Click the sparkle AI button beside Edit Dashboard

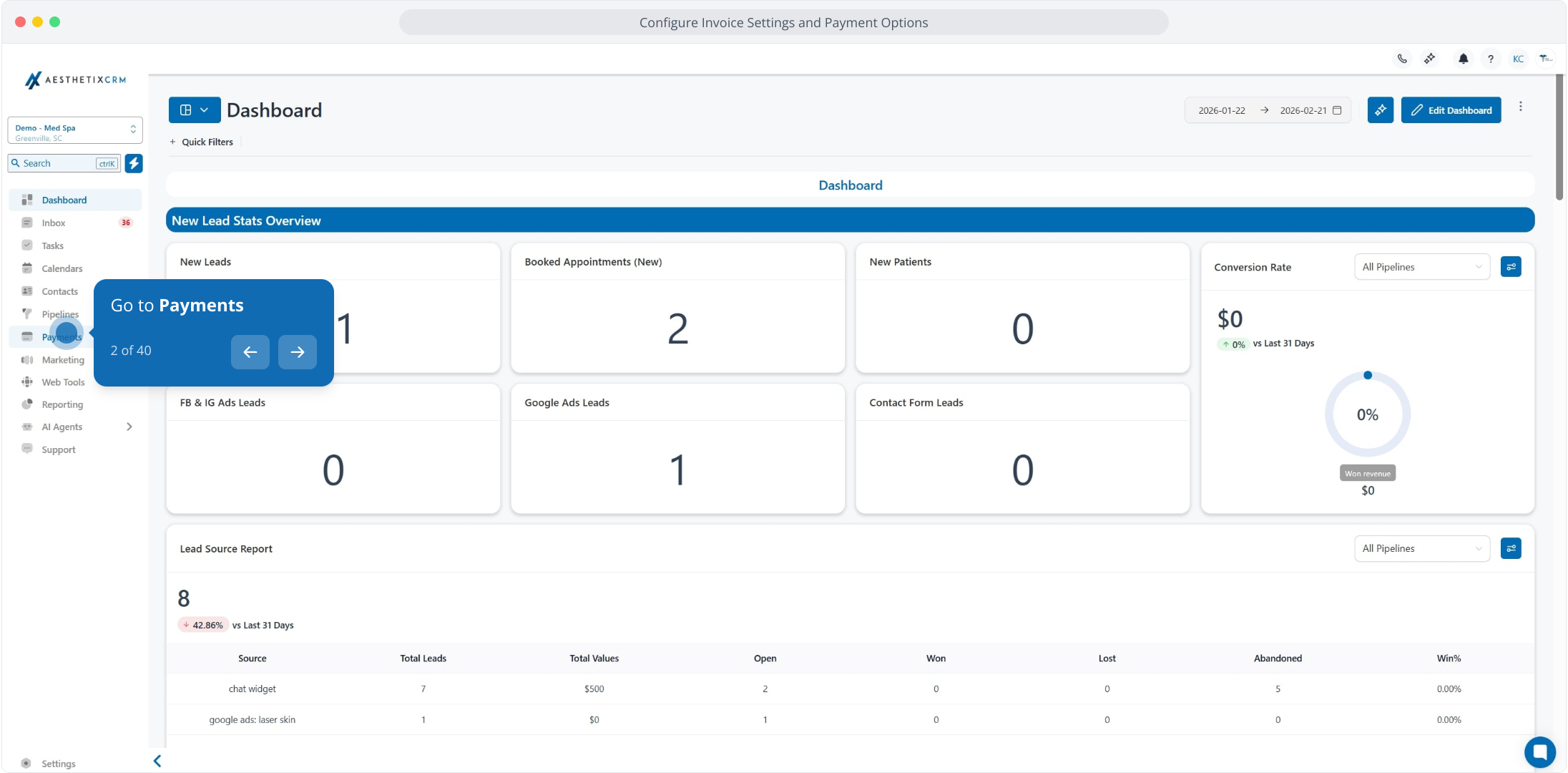click(x=1380, y=110)
